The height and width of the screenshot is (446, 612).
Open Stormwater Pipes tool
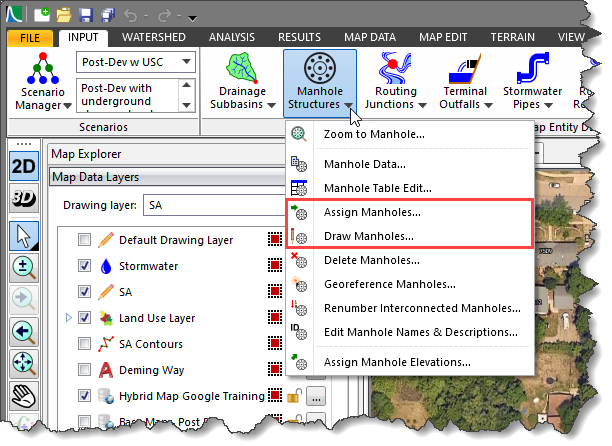[x=532, y=82]
